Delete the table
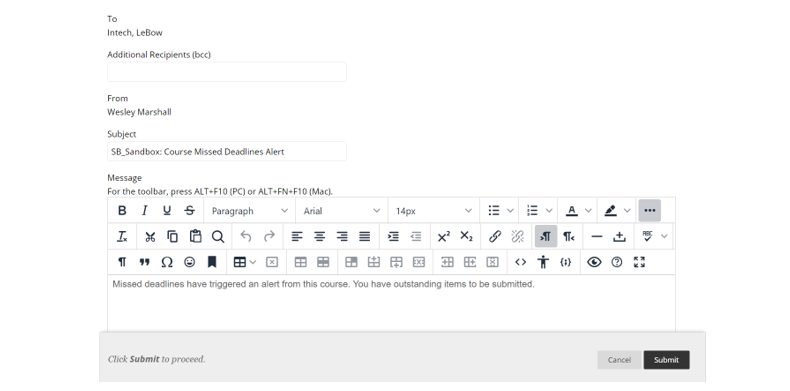790x391 pixels. click(272, 262)
